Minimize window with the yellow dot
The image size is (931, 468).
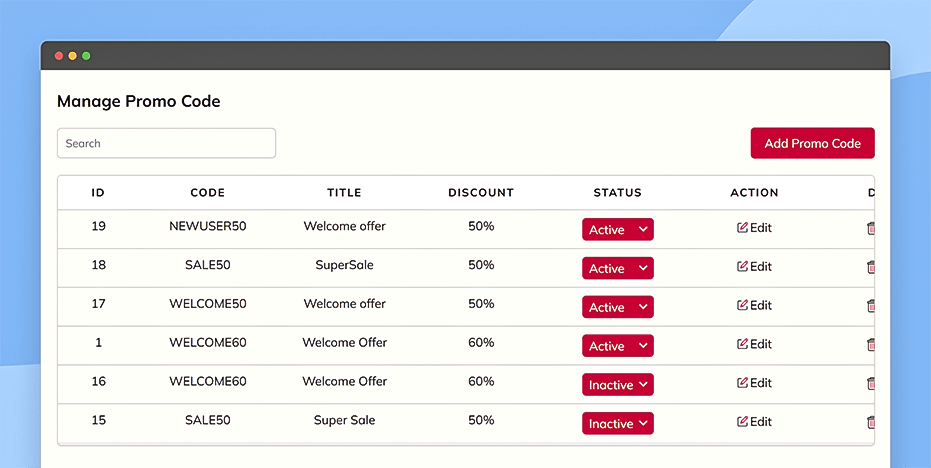tap(72, 56)
